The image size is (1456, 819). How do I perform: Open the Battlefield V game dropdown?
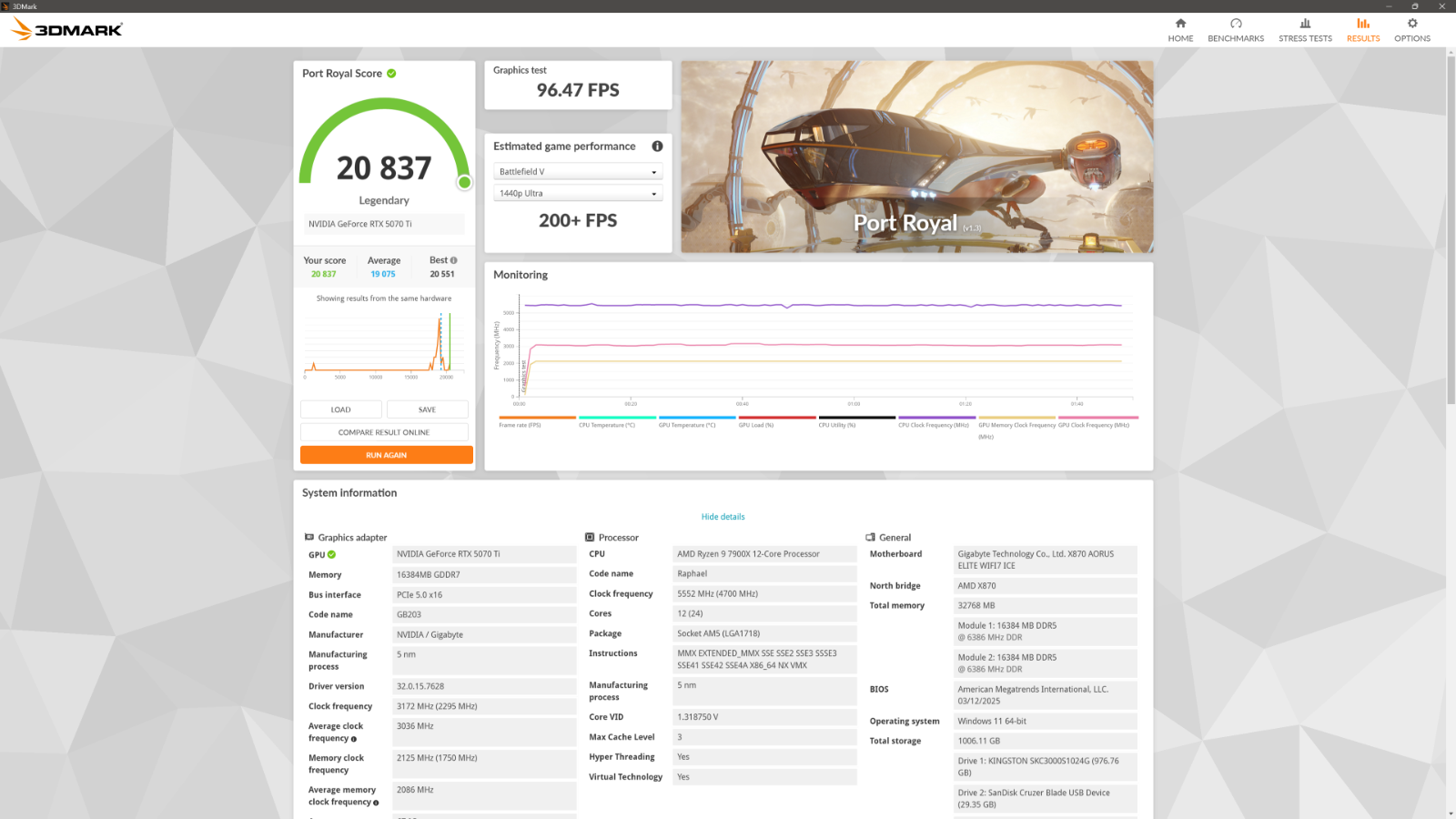tap(578, 172)
